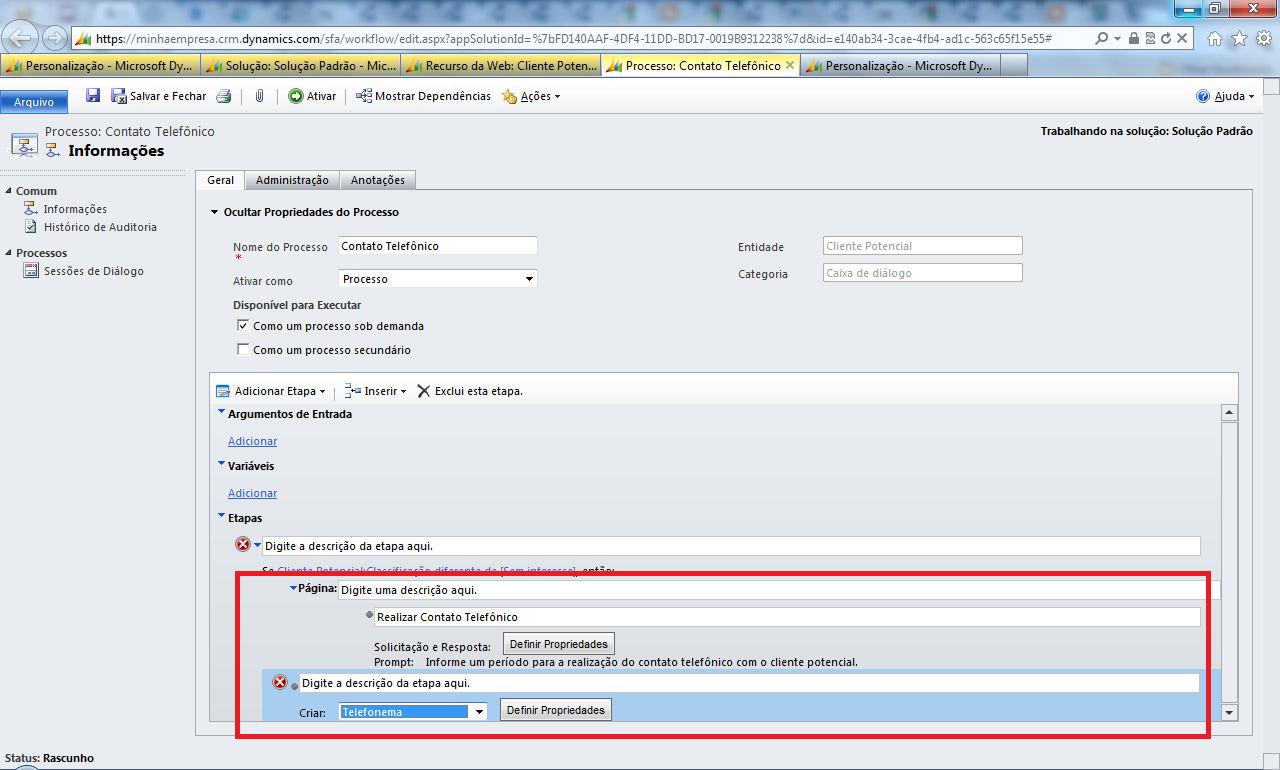
Task: Click the print icon in toolbar
Action: pyautogui.click(x=224, y=96)
